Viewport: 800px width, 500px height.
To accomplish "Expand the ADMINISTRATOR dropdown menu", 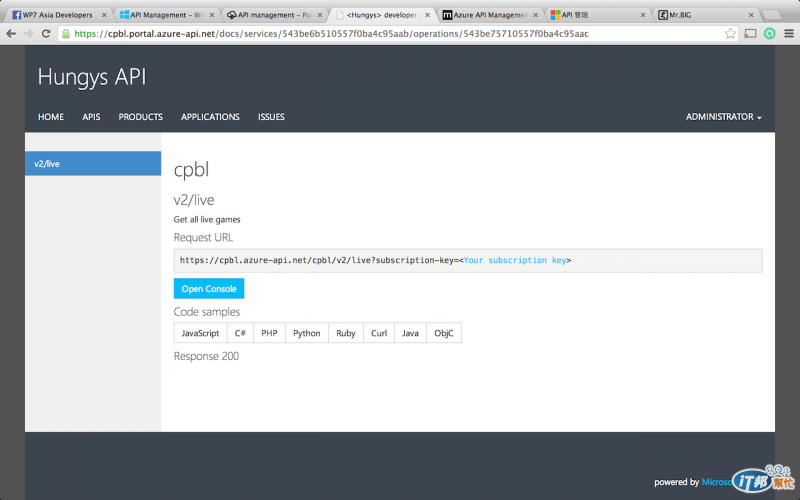I will pos(723,117).
